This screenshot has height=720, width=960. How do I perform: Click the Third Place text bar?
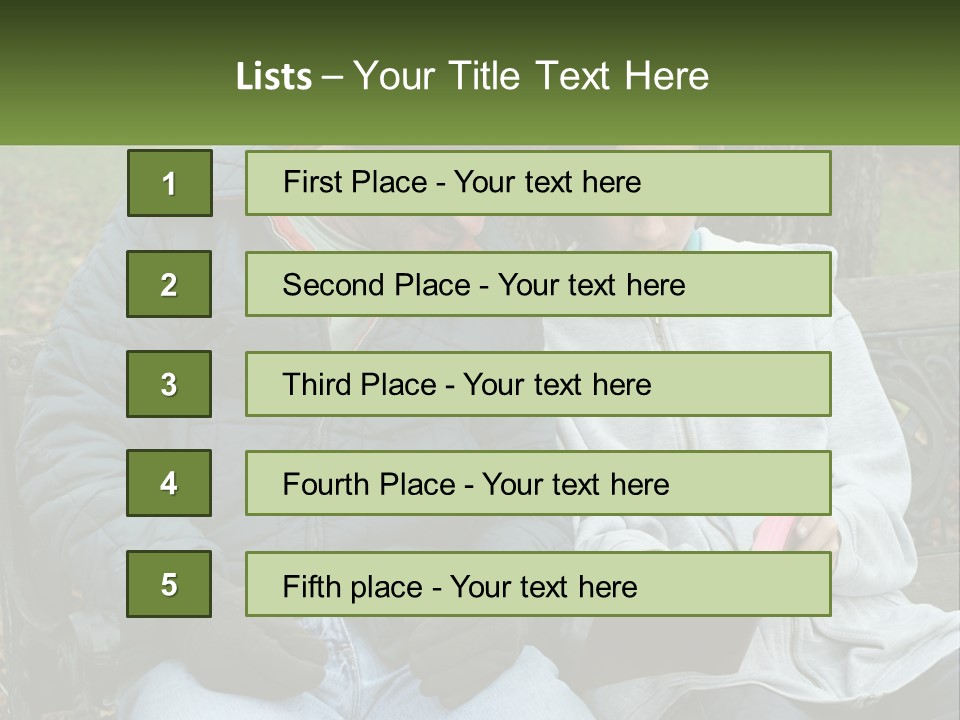pos(538,384)
